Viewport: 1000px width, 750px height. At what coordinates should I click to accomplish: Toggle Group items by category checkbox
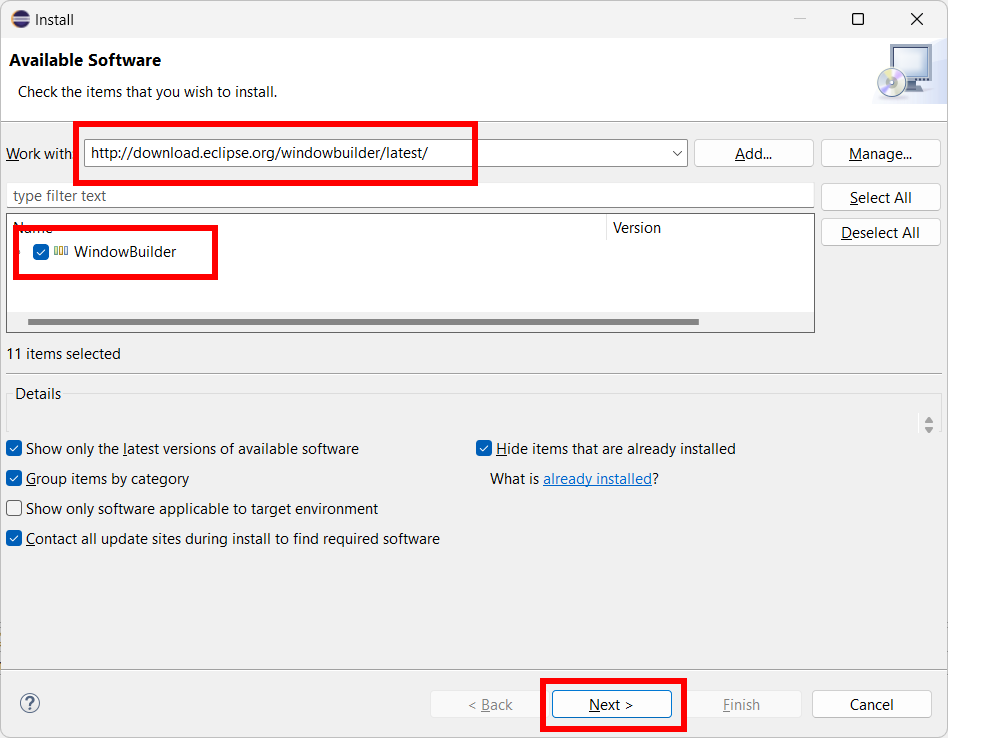[14, 478]
